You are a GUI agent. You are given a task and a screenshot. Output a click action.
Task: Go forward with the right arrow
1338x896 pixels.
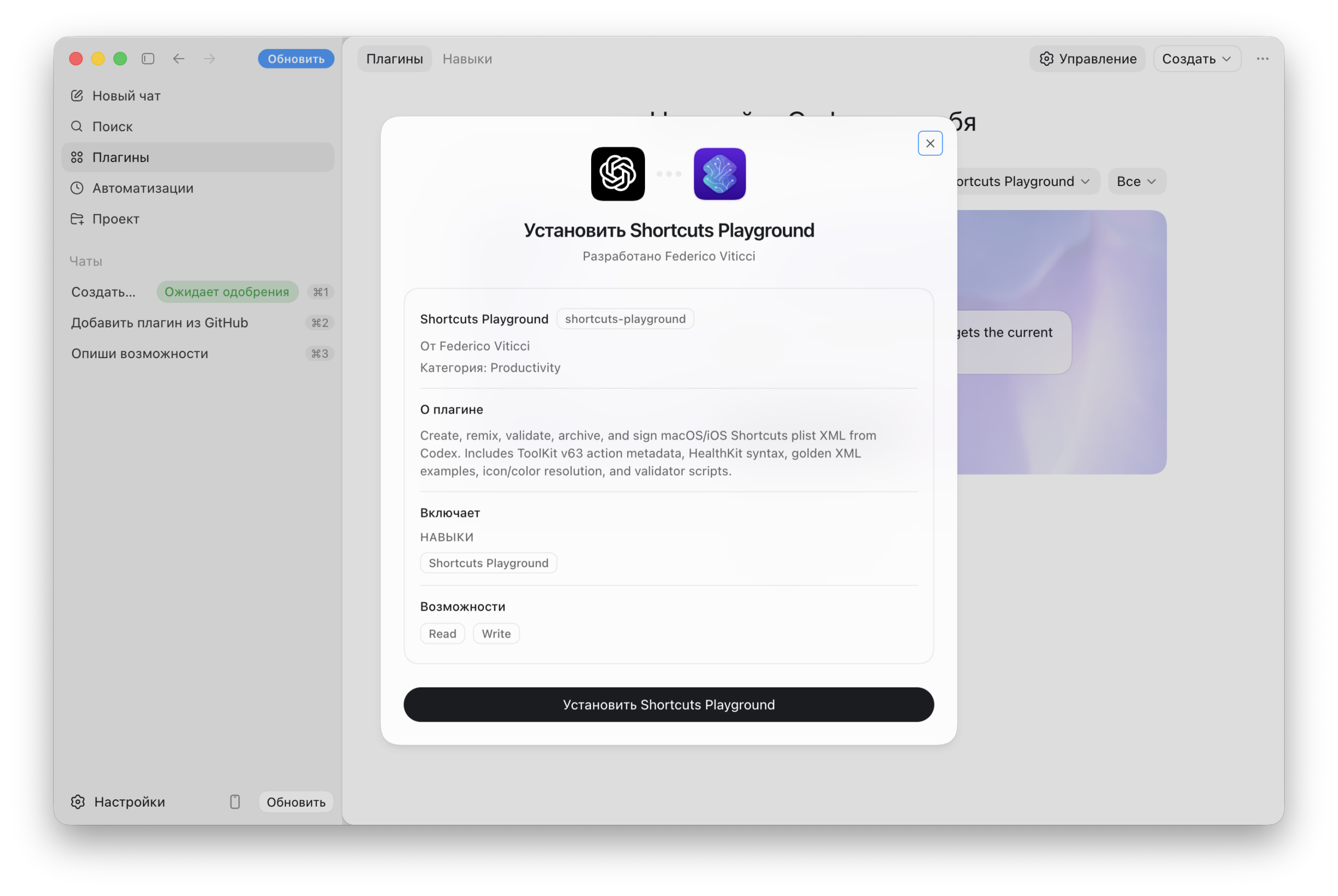coord(210,58)
